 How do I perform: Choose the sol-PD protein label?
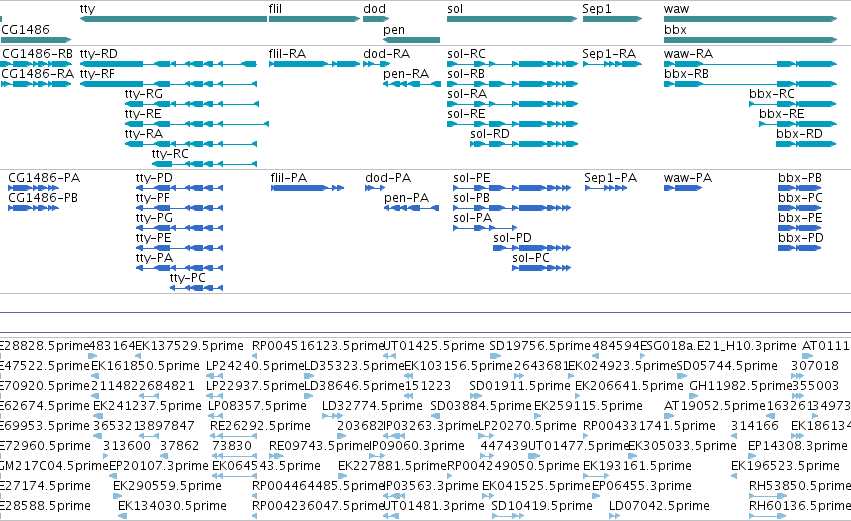(x=512, y=238)
